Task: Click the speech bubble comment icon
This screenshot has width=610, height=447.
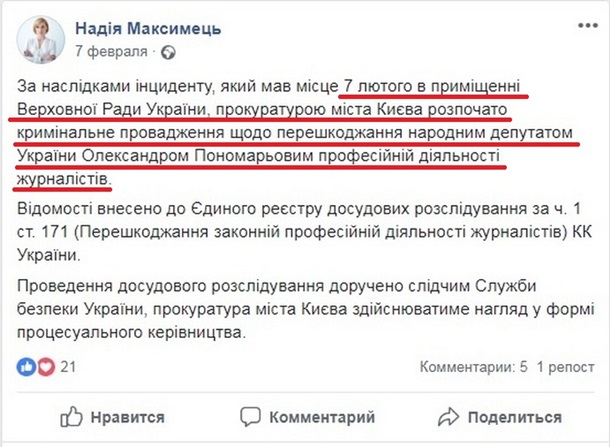Action: pos(253,416)
